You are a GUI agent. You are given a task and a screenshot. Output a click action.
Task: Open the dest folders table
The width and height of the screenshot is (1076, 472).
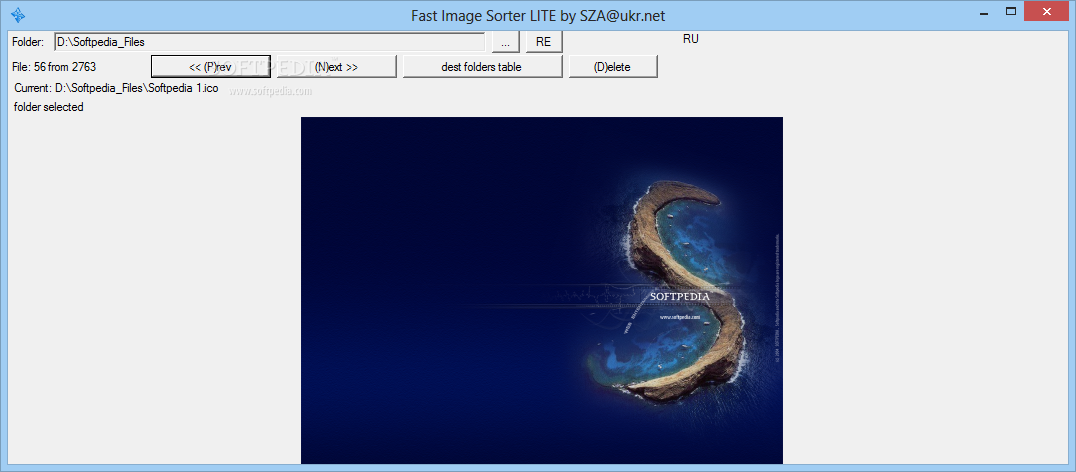point(482,67)
